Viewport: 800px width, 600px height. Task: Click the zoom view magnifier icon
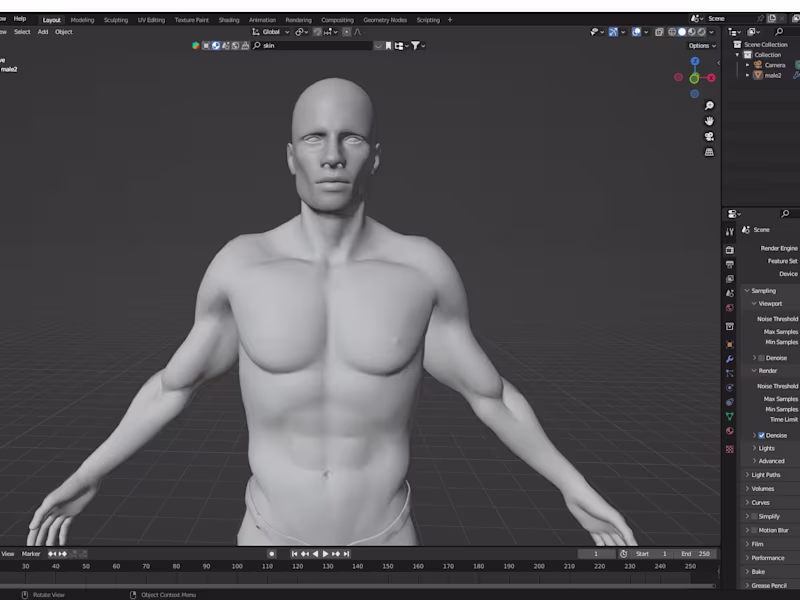coord(709,106)
